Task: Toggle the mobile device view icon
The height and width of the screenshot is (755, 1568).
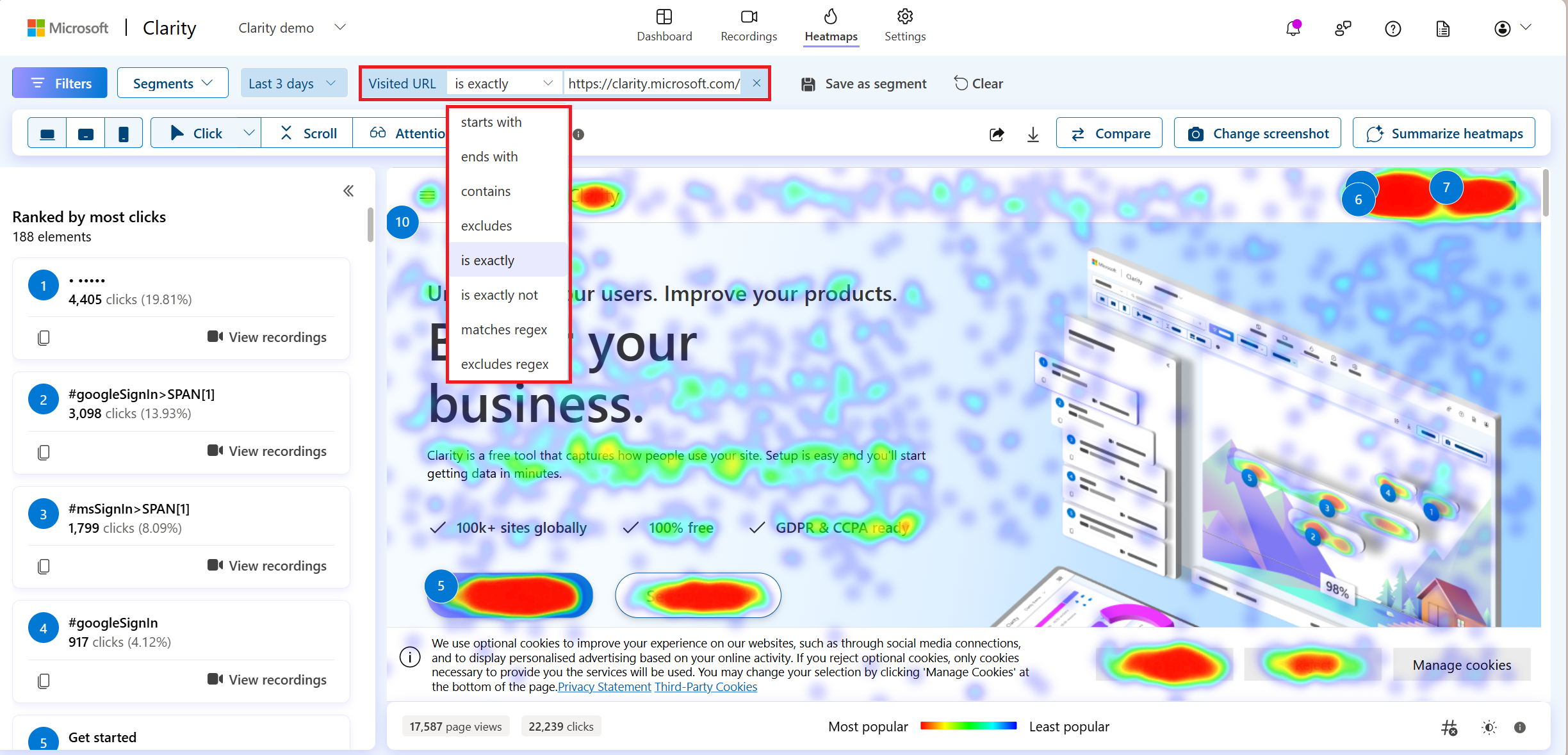Action: (124, 132)
